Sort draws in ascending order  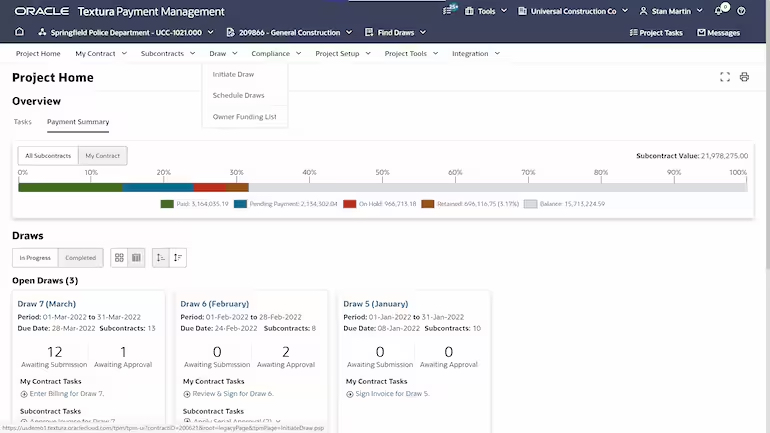pyautogui.click(x=161, y=258)
